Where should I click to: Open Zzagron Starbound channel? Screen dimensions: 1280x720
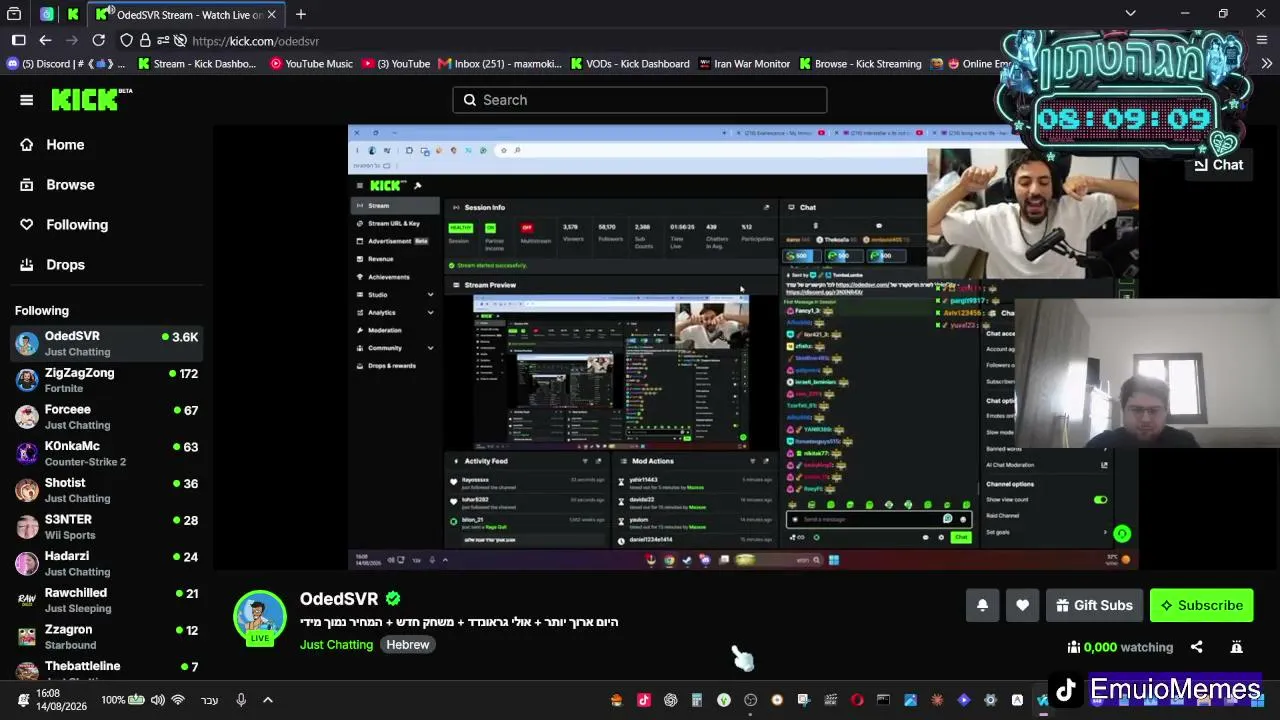107,637
